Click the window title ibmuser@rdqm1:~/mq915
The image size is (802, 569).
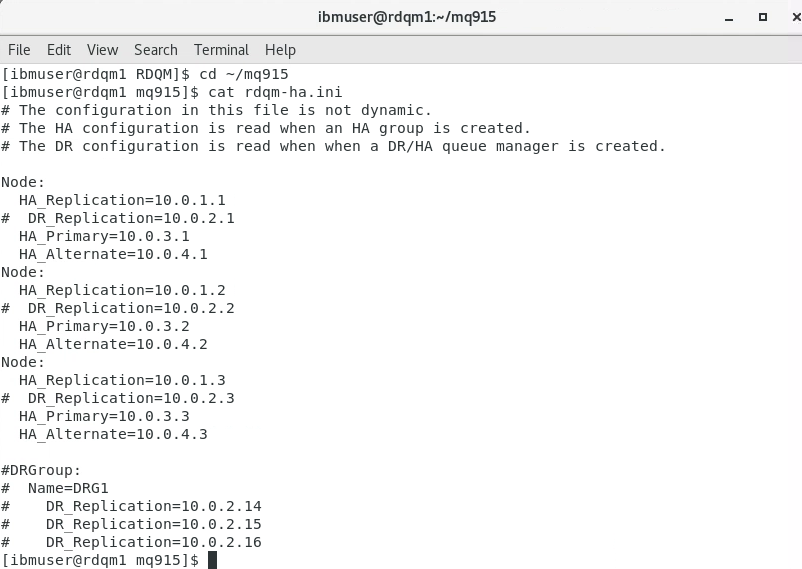(x=407, y=17)
